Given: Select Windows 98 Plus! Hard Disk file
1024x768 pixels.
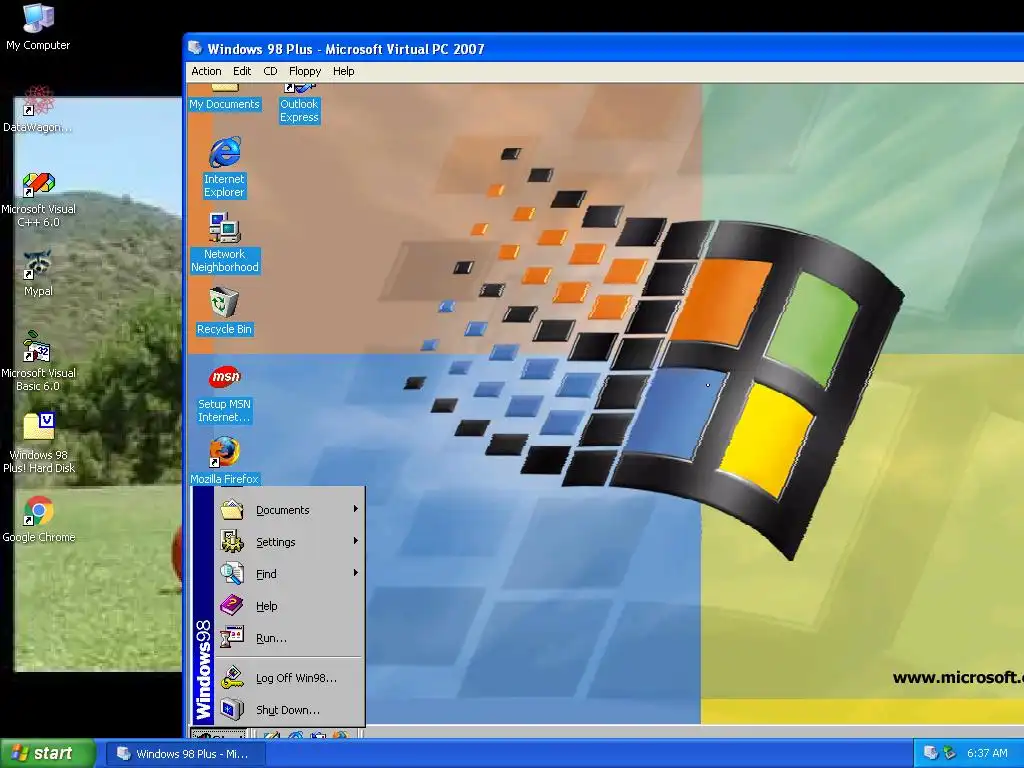Looking at the screenshot, I should (39, 443).
